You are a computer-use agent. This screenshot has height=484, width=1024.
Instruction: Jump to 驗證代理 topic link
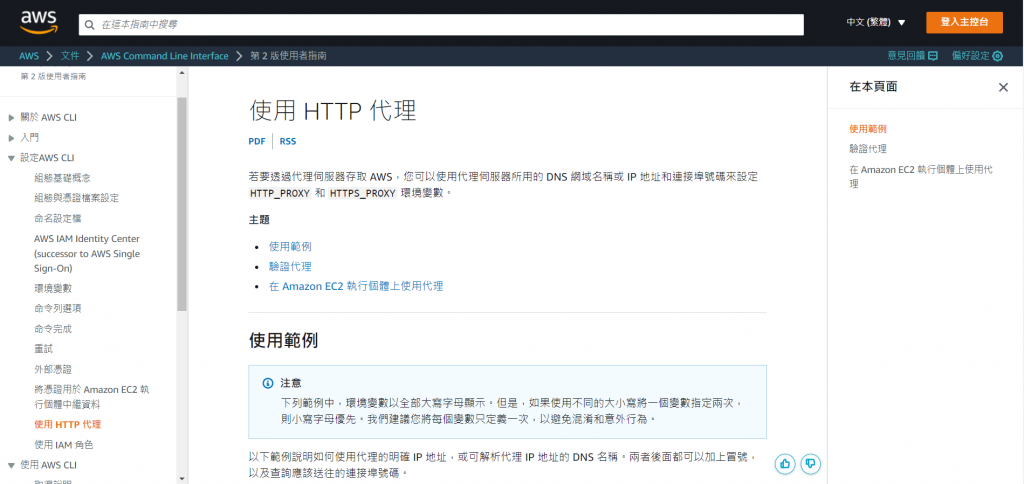click(290, 266)
